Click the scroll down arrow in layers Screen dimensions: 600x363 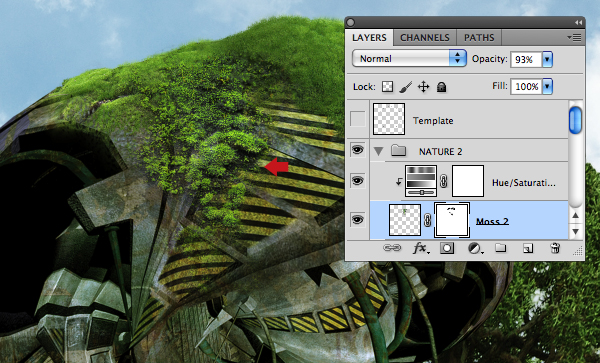tap(575, 231)
